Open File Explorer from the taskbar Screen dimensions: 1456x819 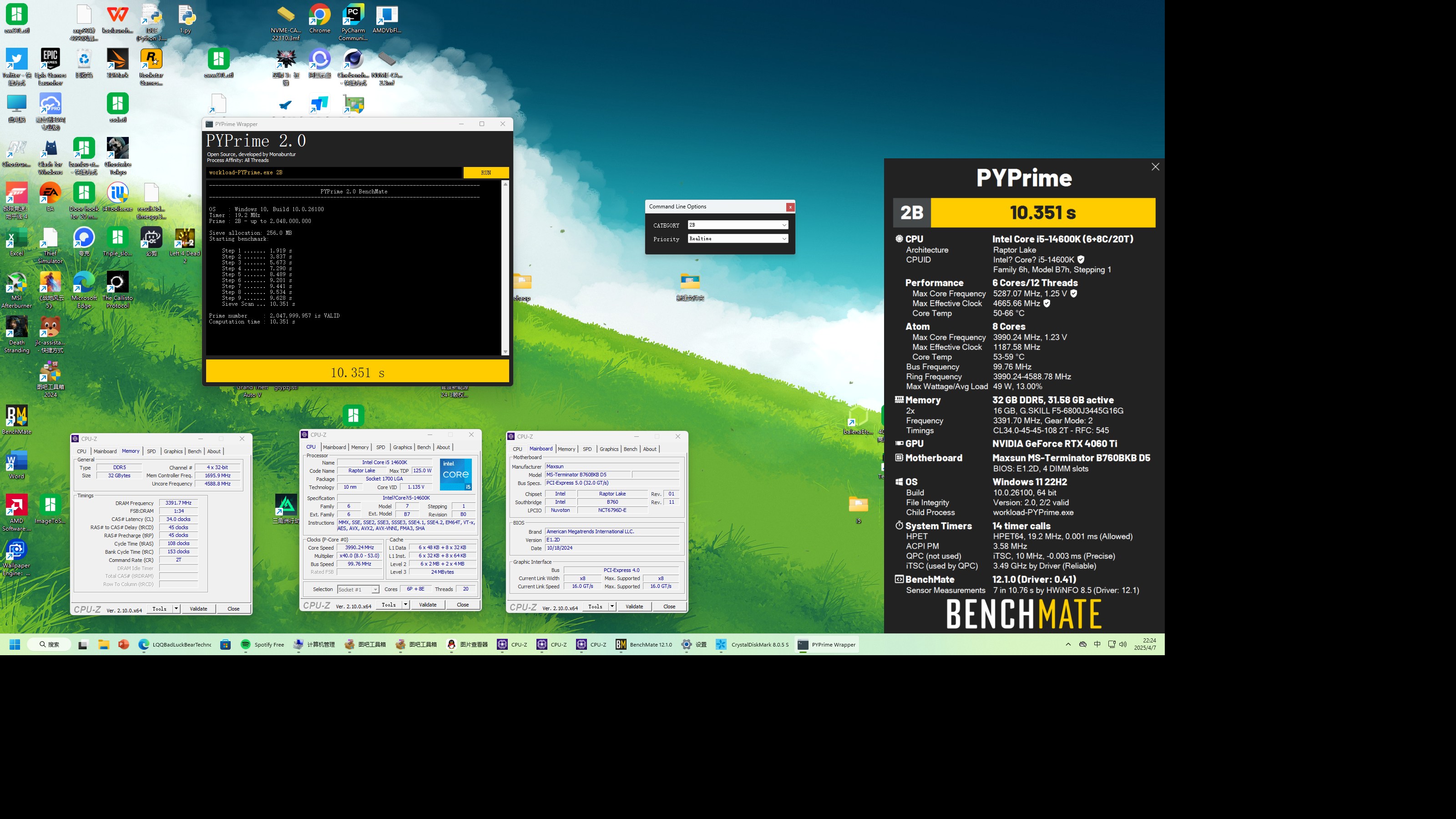(103, 644)
